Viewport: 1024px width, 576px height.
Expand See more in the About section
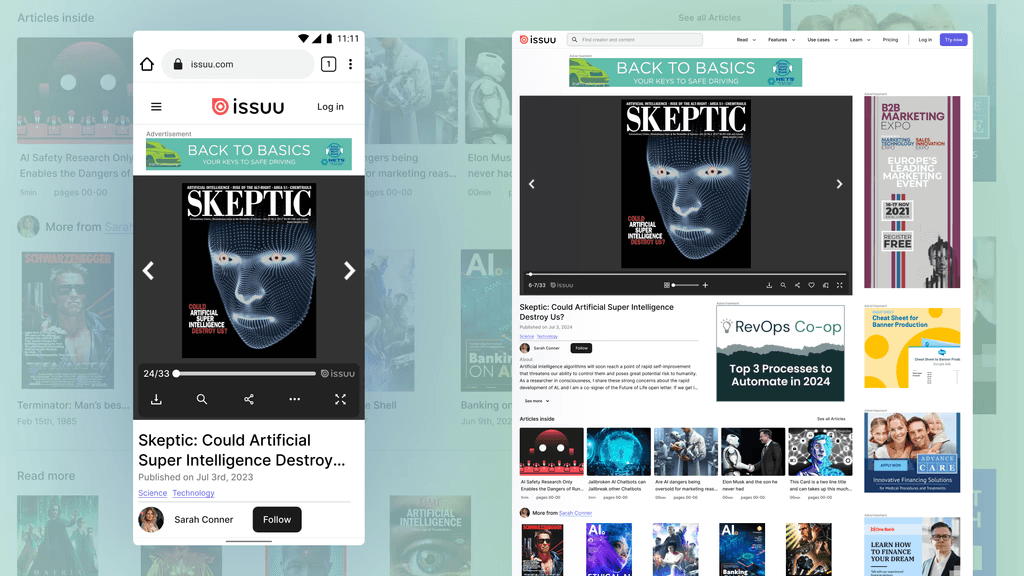coord(537,401)
